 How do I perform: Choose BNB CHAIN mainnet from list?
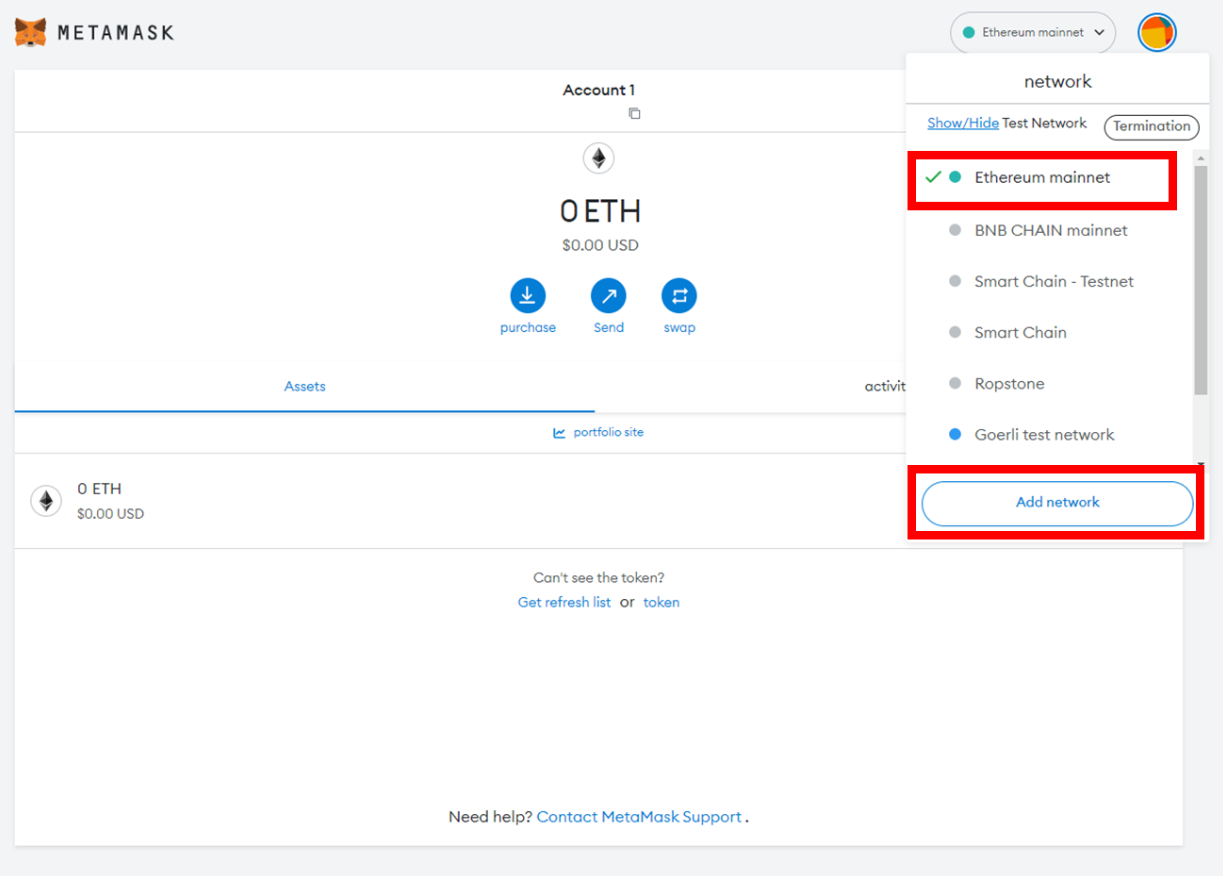[x=1050, y=230]
